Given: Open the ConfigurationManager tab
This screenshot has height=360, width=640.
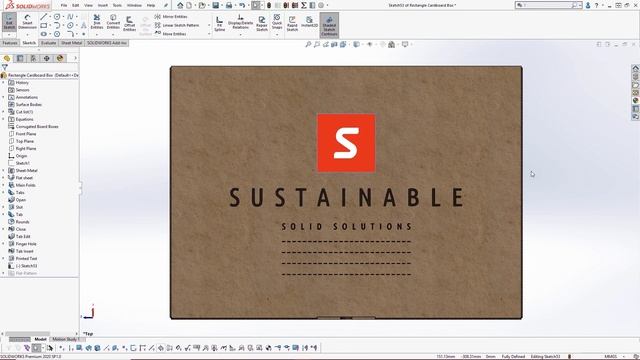Looking at the screenshot, I should pos(33,58).
